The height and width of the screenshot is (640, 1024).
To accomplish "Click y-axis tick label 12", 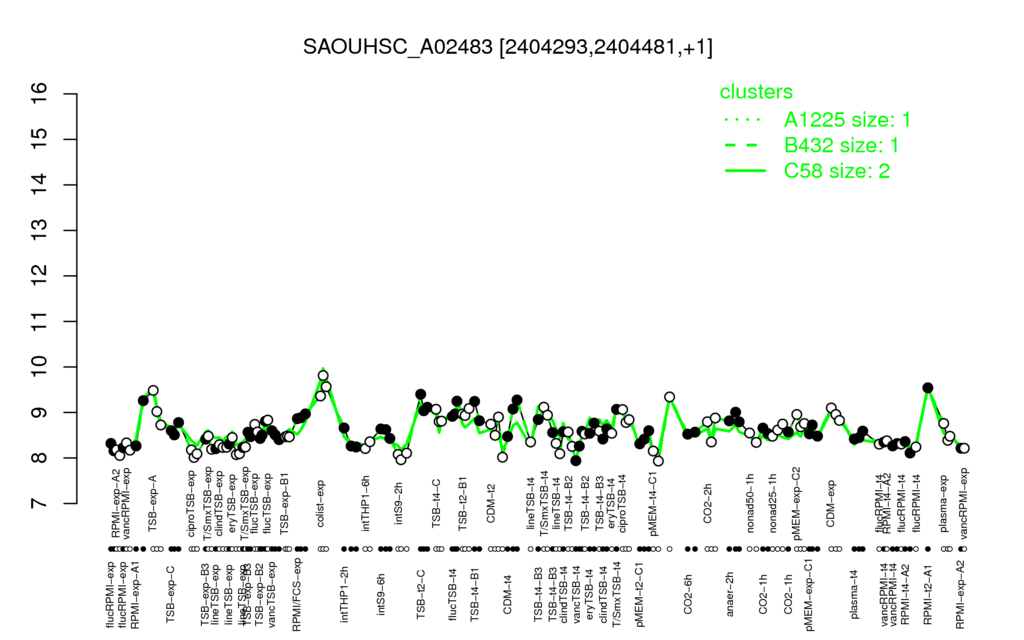I will click(x=40, y=276).
